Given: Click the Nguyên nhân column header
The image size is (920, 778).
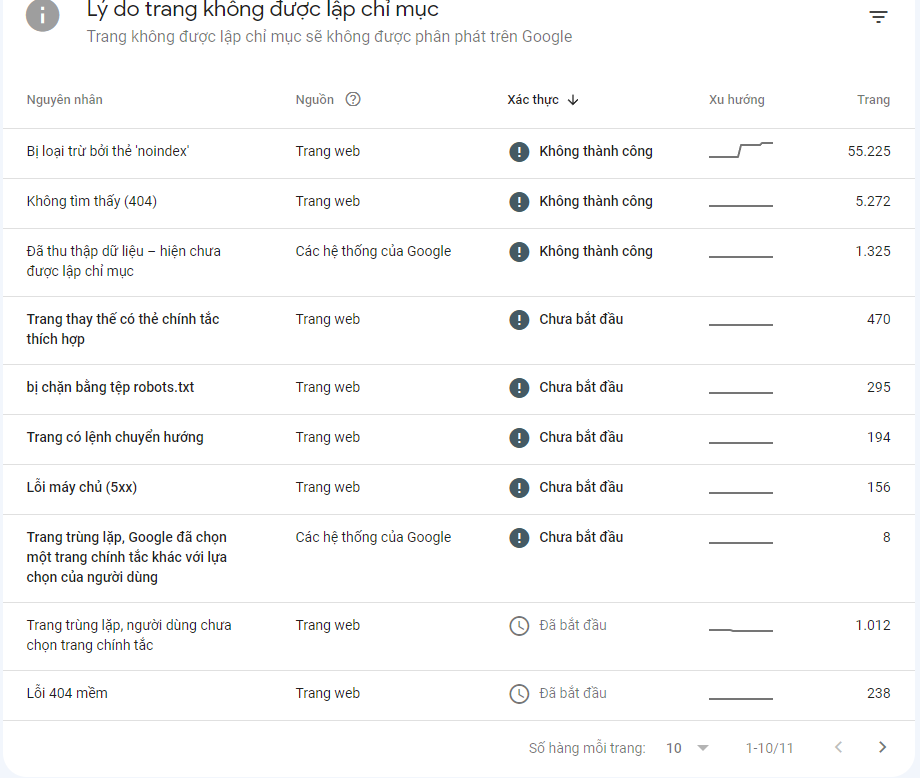Looking at the screenshot, I should [65, 100].
